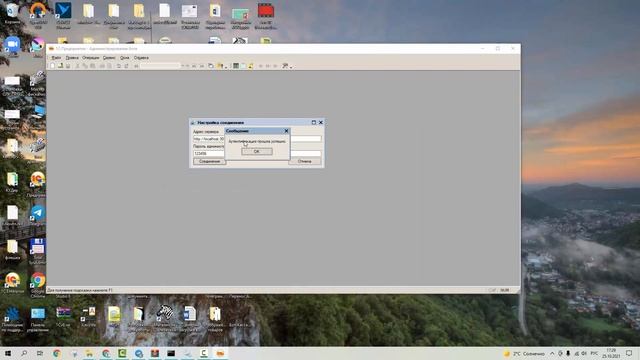Image resolution: width=640 pixels, height=360 pixels.
Task: Click the taskbar clock and date
Action: point(611,353)
